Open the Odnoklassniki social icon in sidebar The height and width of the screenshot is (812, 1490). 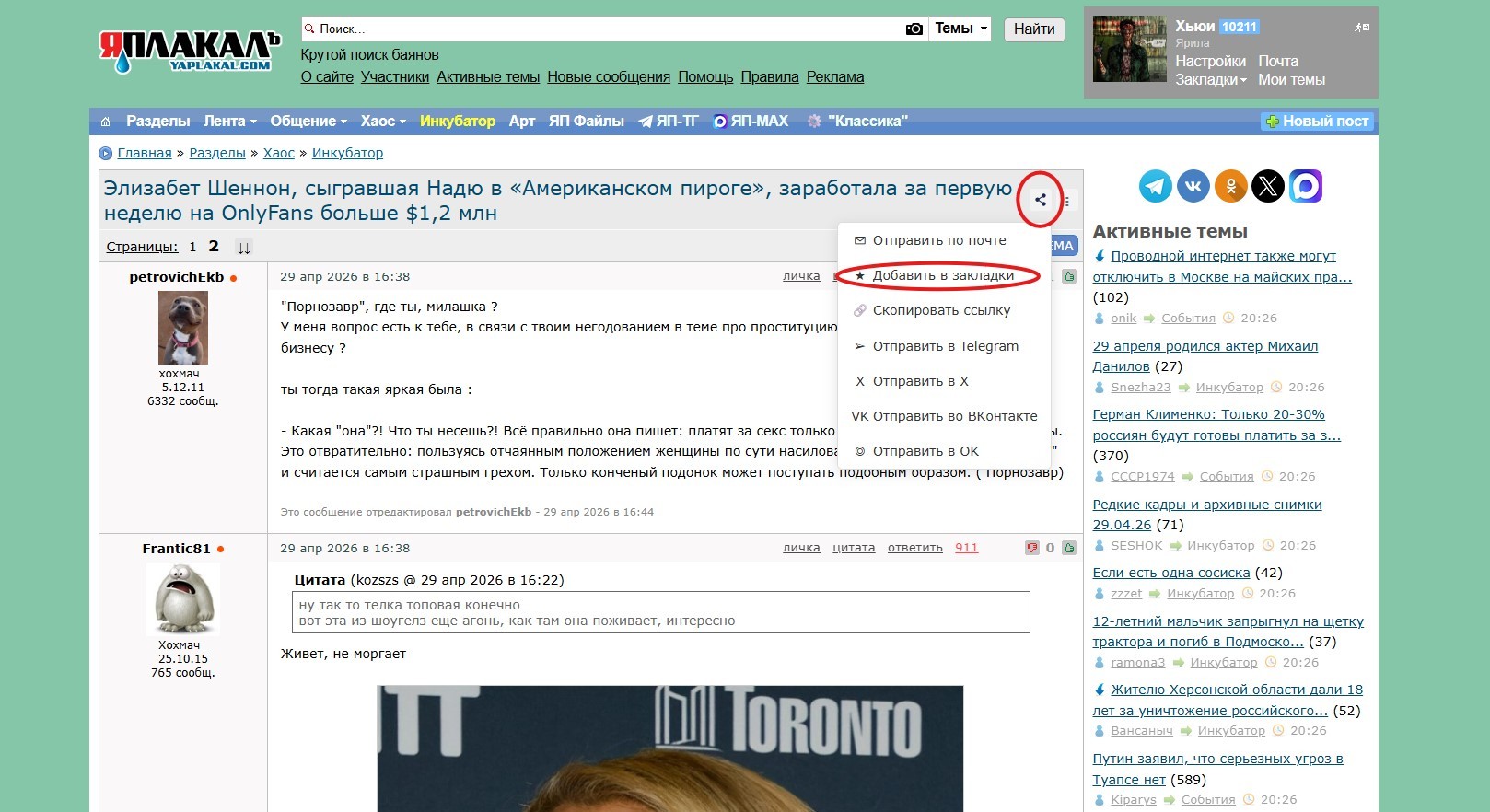point(1230,186)
